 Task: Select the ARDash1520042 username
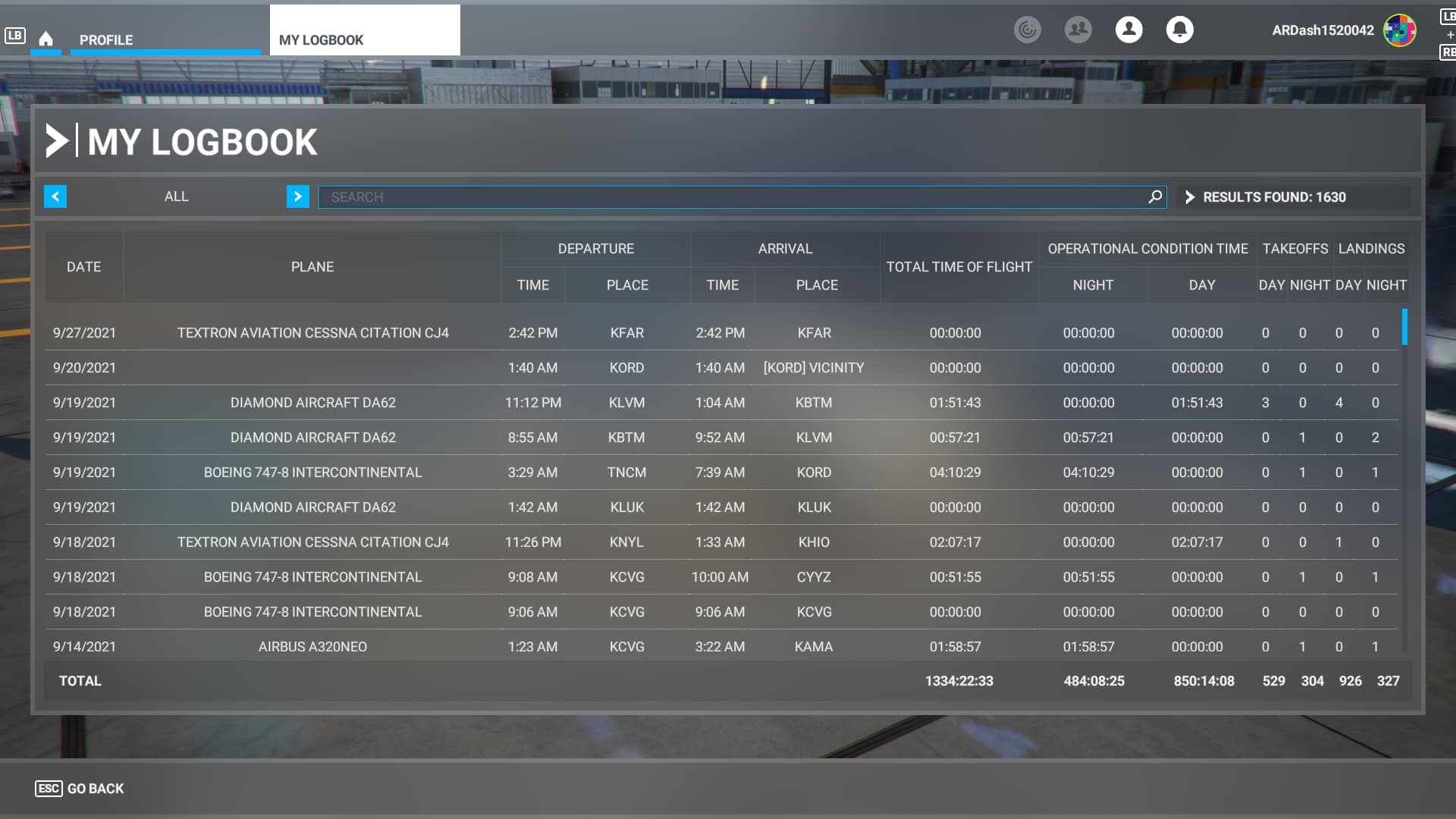(x=1323, y=31)
